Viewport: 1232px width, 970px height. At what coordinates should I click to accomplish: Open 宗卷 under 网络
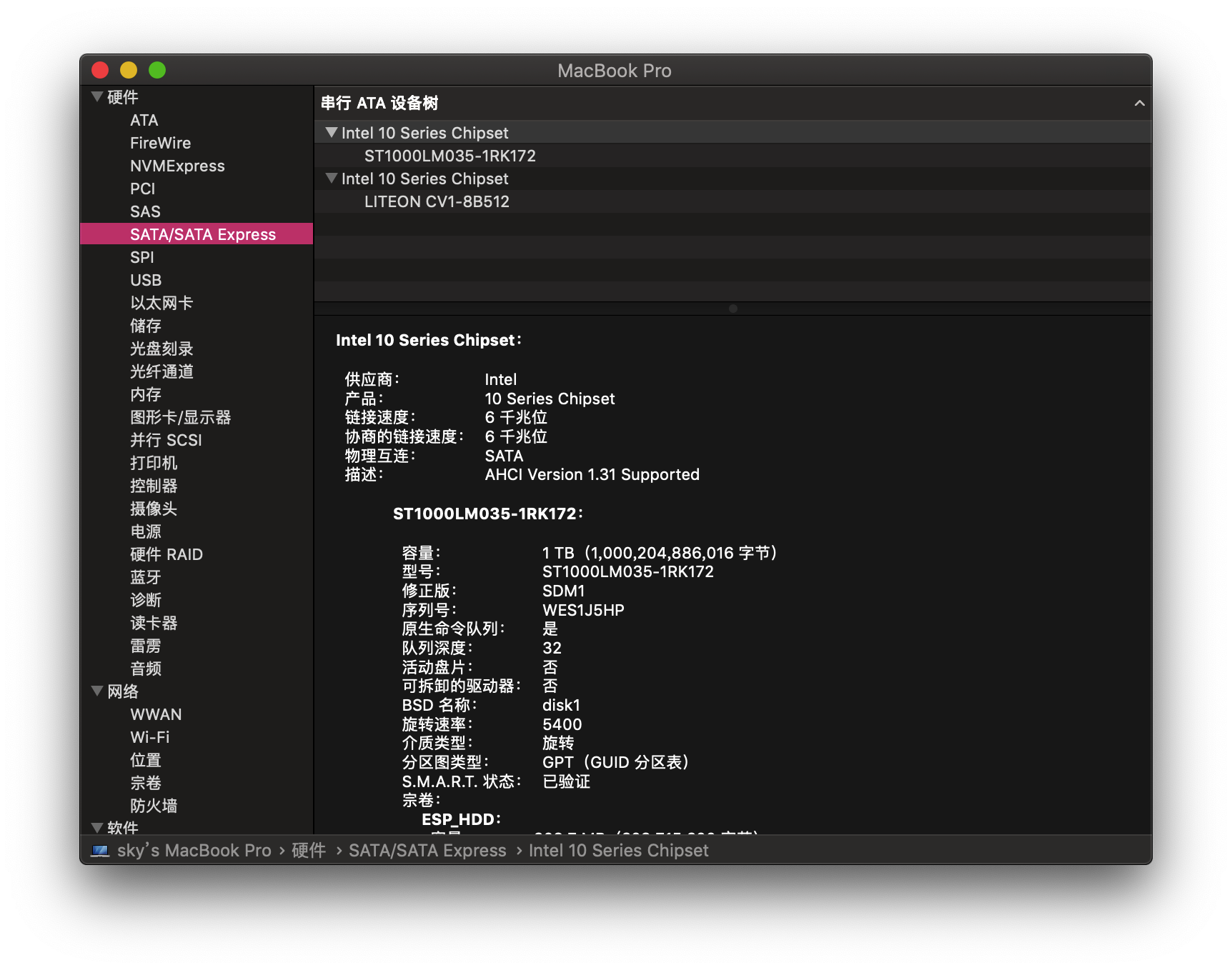(146, 783)
